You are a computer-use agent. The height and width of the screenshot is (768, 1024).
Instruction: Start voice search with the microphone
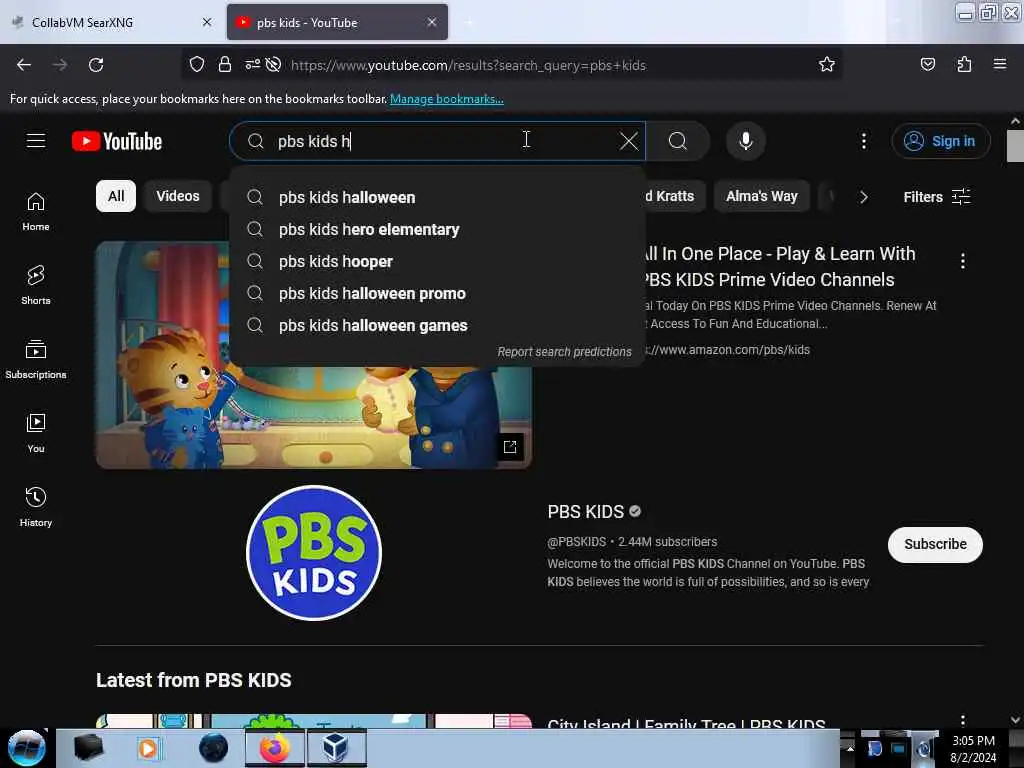(746, 141)
